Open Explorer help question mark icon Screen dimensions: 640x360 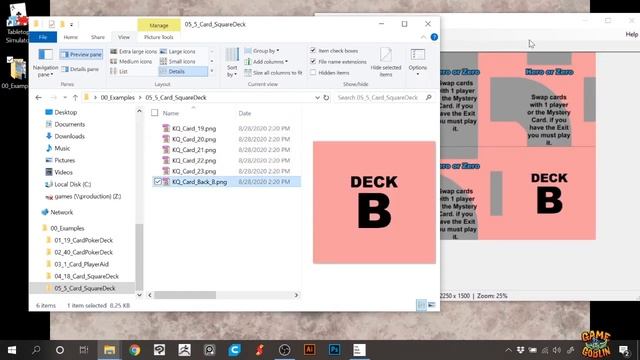(x=434, y=37)
